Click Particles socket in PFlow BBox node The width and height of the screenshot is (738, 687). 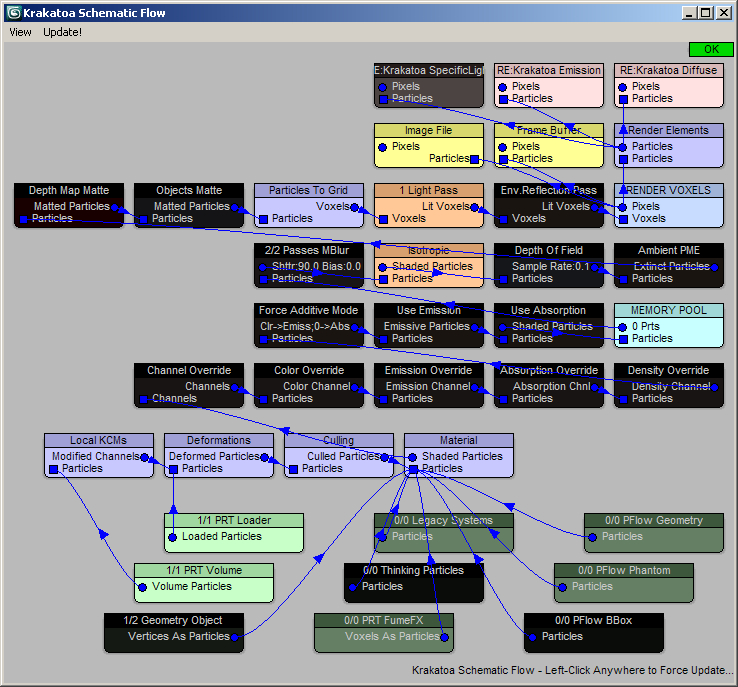coord(532,637)
